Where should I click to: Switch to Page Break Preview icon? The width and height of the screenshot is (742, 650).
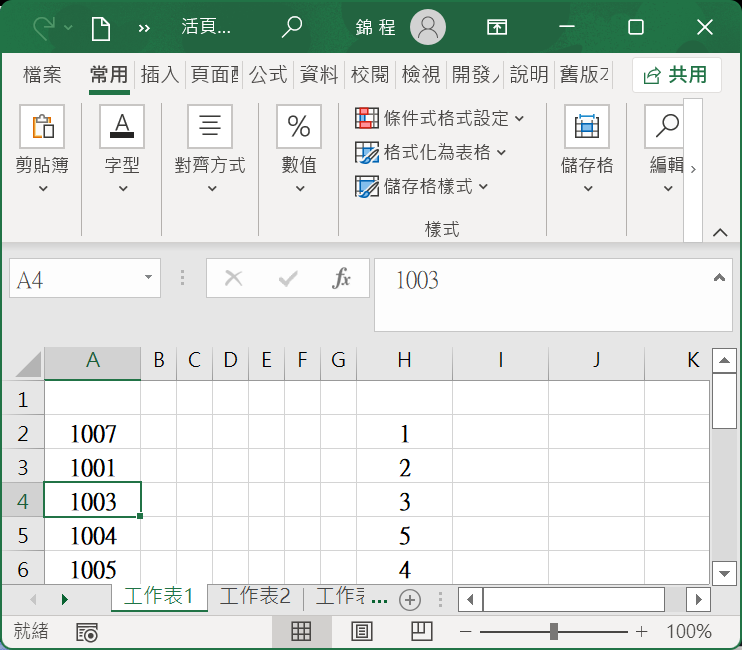(422, 632)
